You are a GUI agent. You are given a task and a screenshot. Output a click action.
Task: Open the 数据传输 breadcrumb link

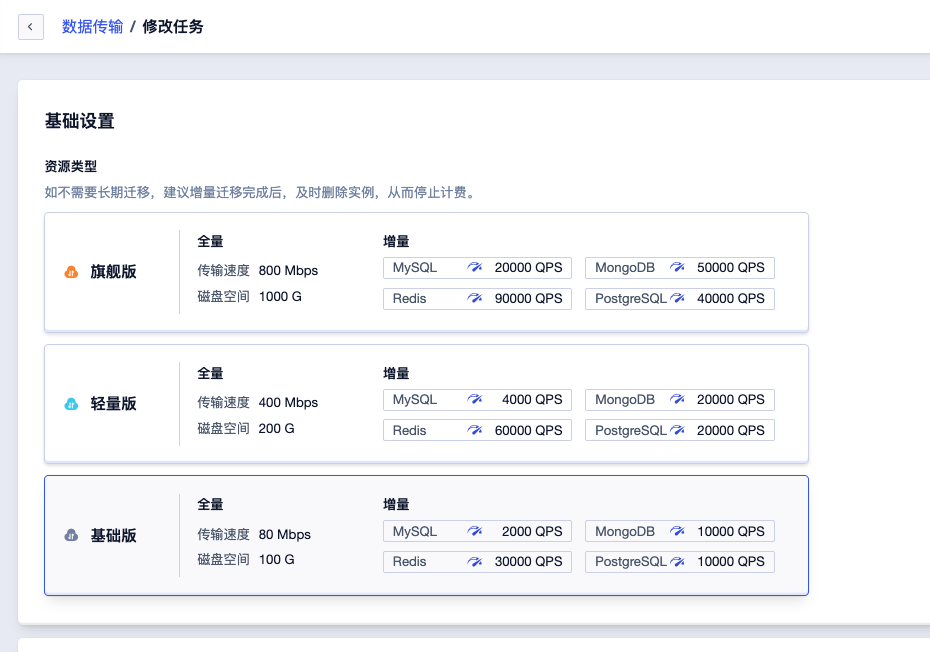tap(90, 26)
